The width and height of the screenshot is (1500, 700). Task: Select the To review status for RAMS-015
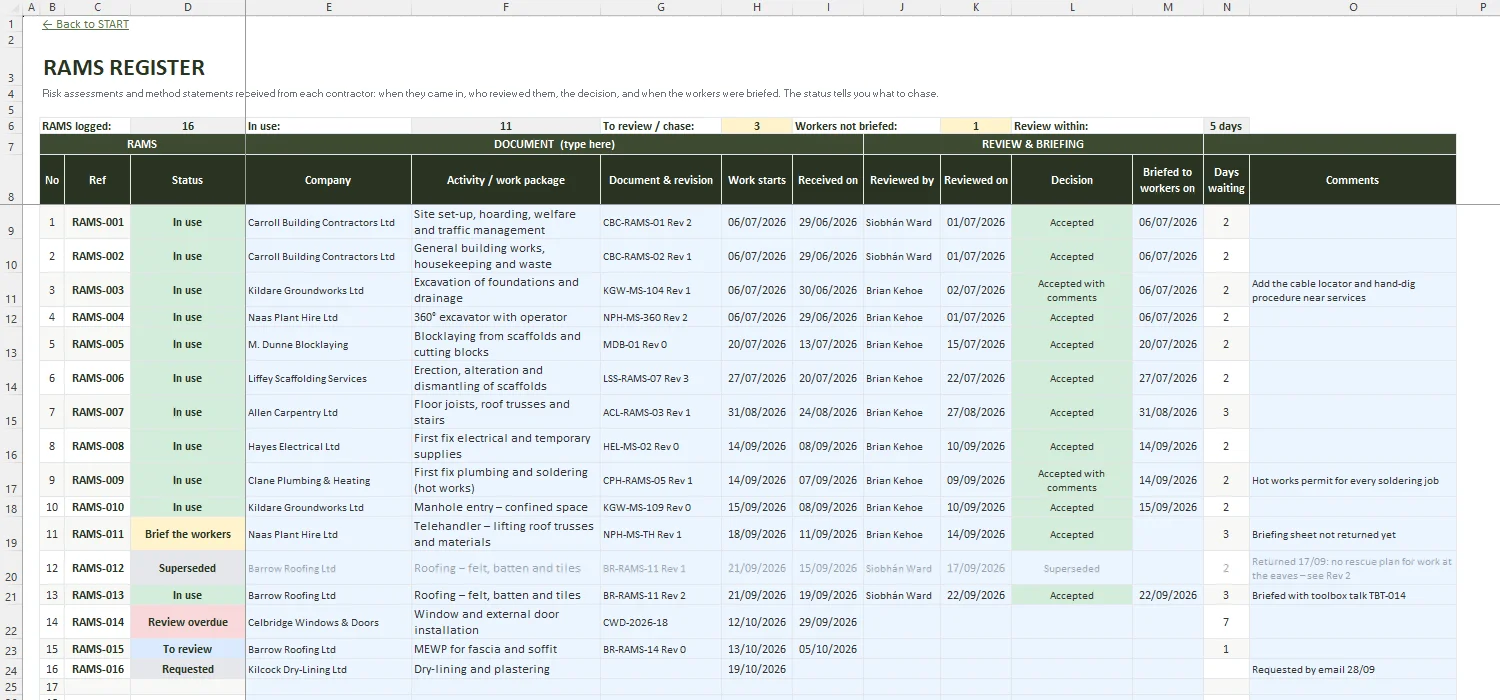[x=187, y=649]
